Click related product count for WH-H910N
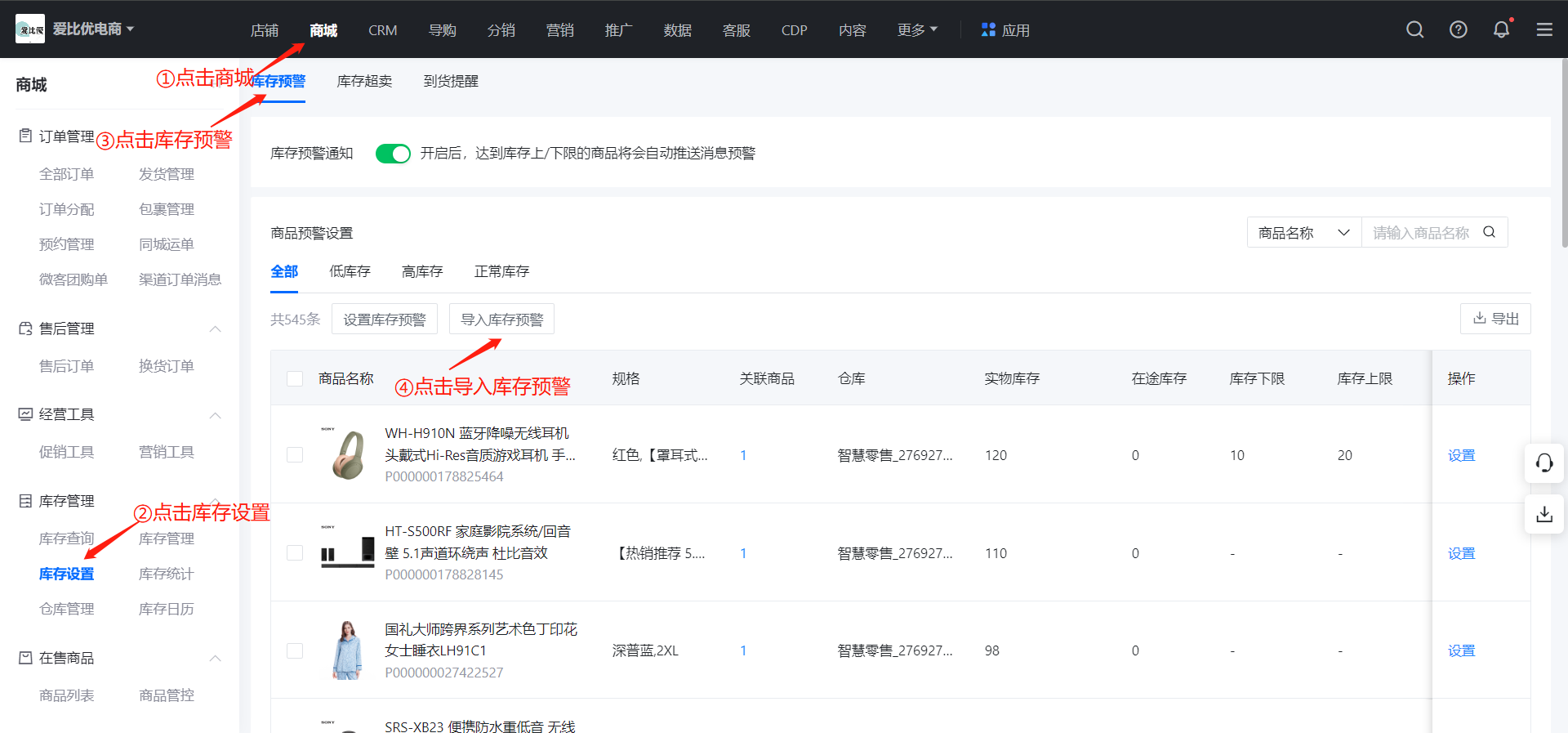This screenshot has height=733, width=1568. pyautogui.click(x=743, y=455)
